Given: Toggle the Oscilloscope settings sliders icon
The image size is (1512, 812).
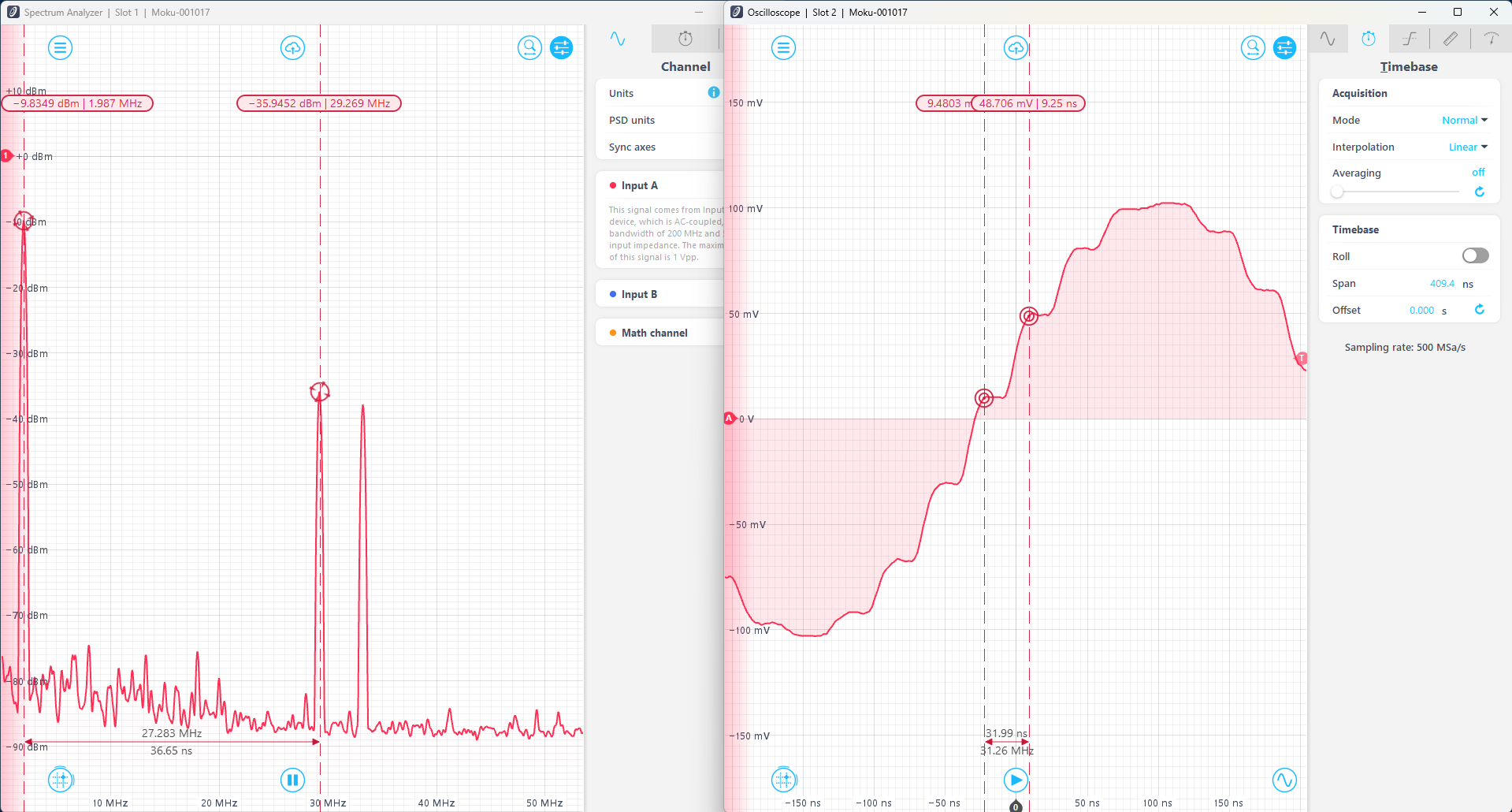Looking at the screenshot, I should (1284, 48).
